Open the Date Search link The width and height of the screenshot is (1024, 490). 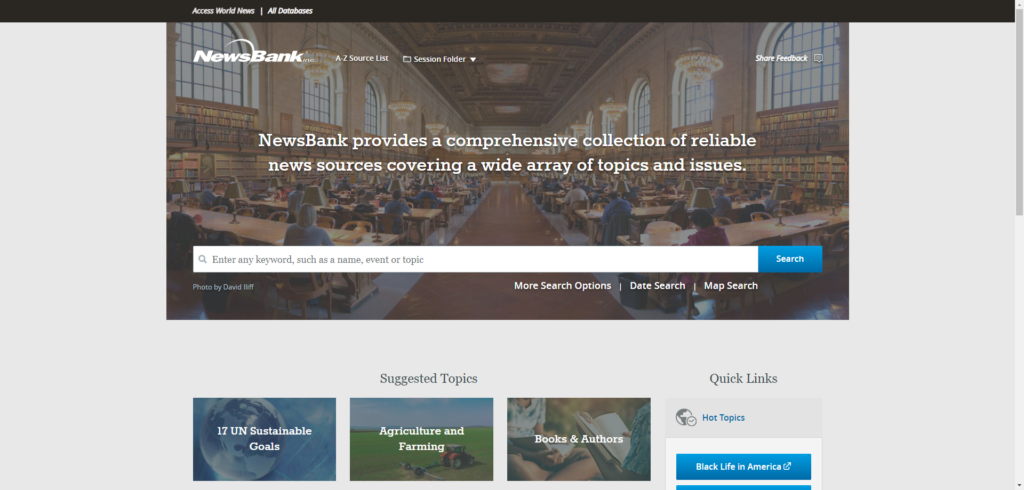657,286
